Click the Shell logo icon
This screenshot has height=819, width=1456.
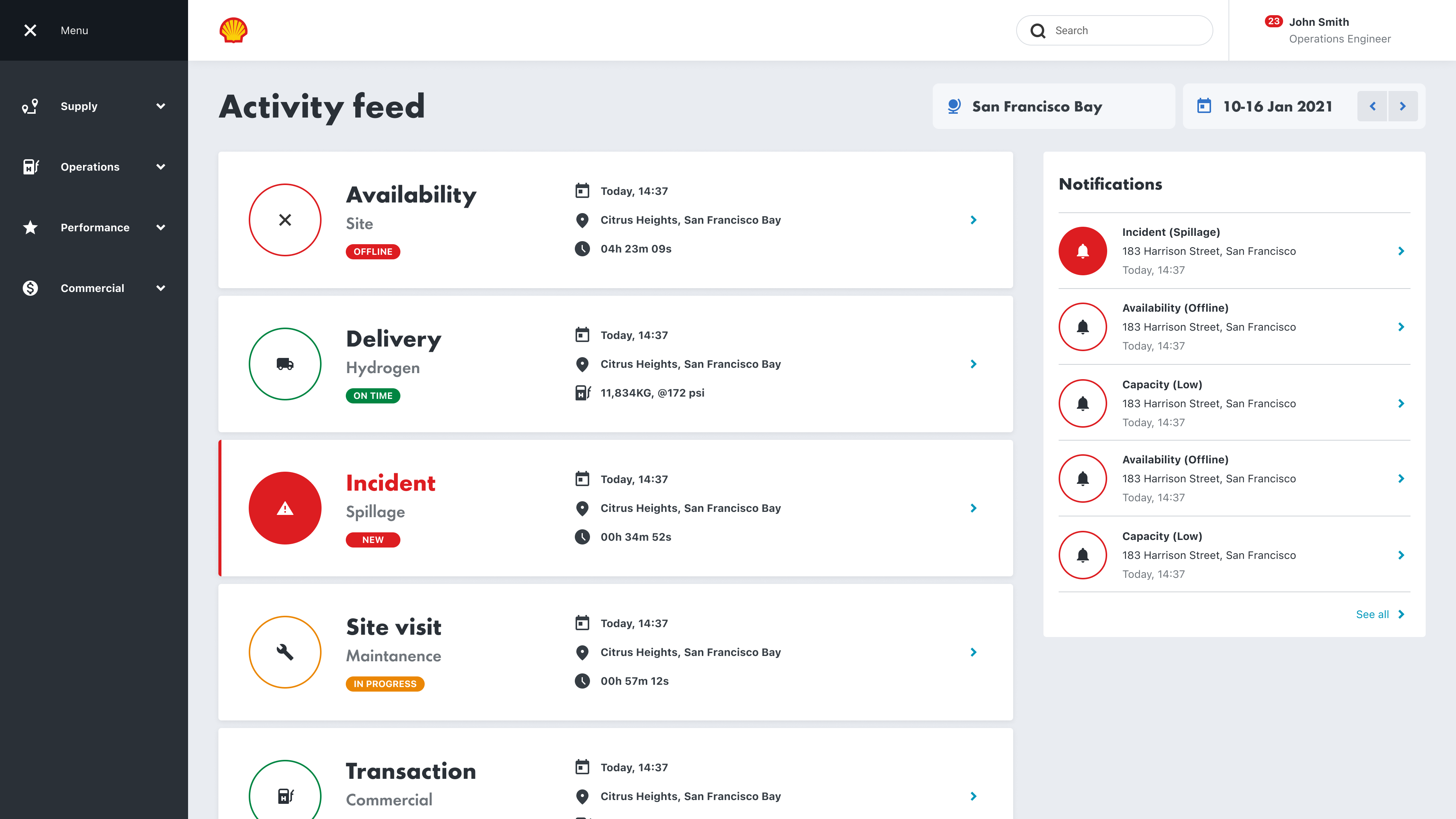click(233, 30)
